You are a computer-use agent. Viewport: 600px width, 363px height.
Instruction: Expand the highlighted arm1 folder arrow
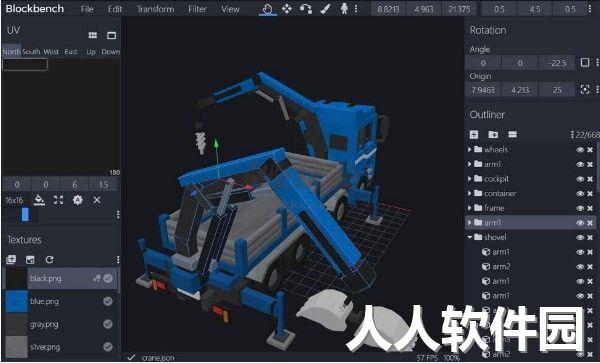pyautogui.click(x=470, y=222)
